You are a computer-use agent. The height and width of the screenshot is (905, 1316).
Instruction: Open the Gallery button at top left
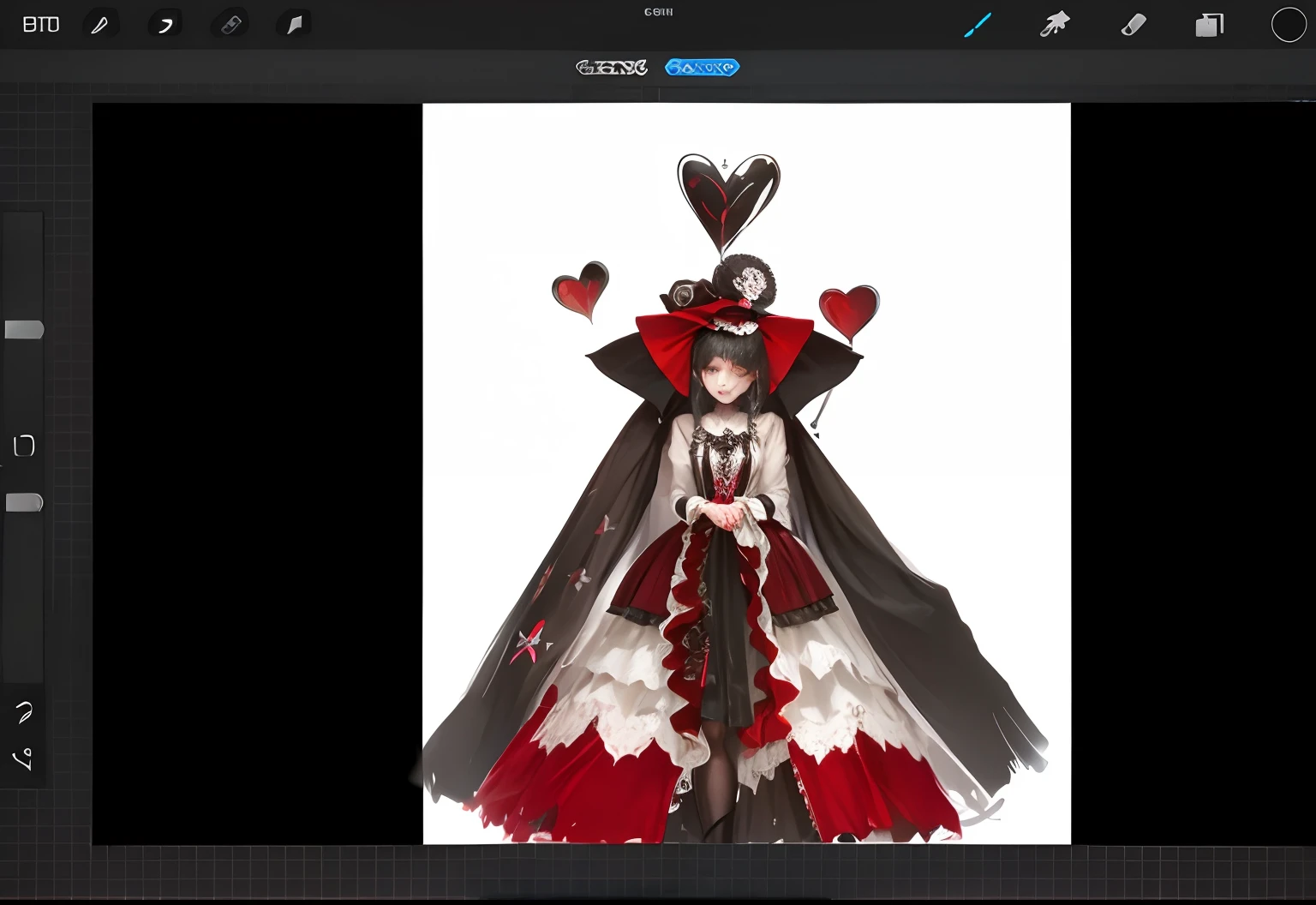41,25
